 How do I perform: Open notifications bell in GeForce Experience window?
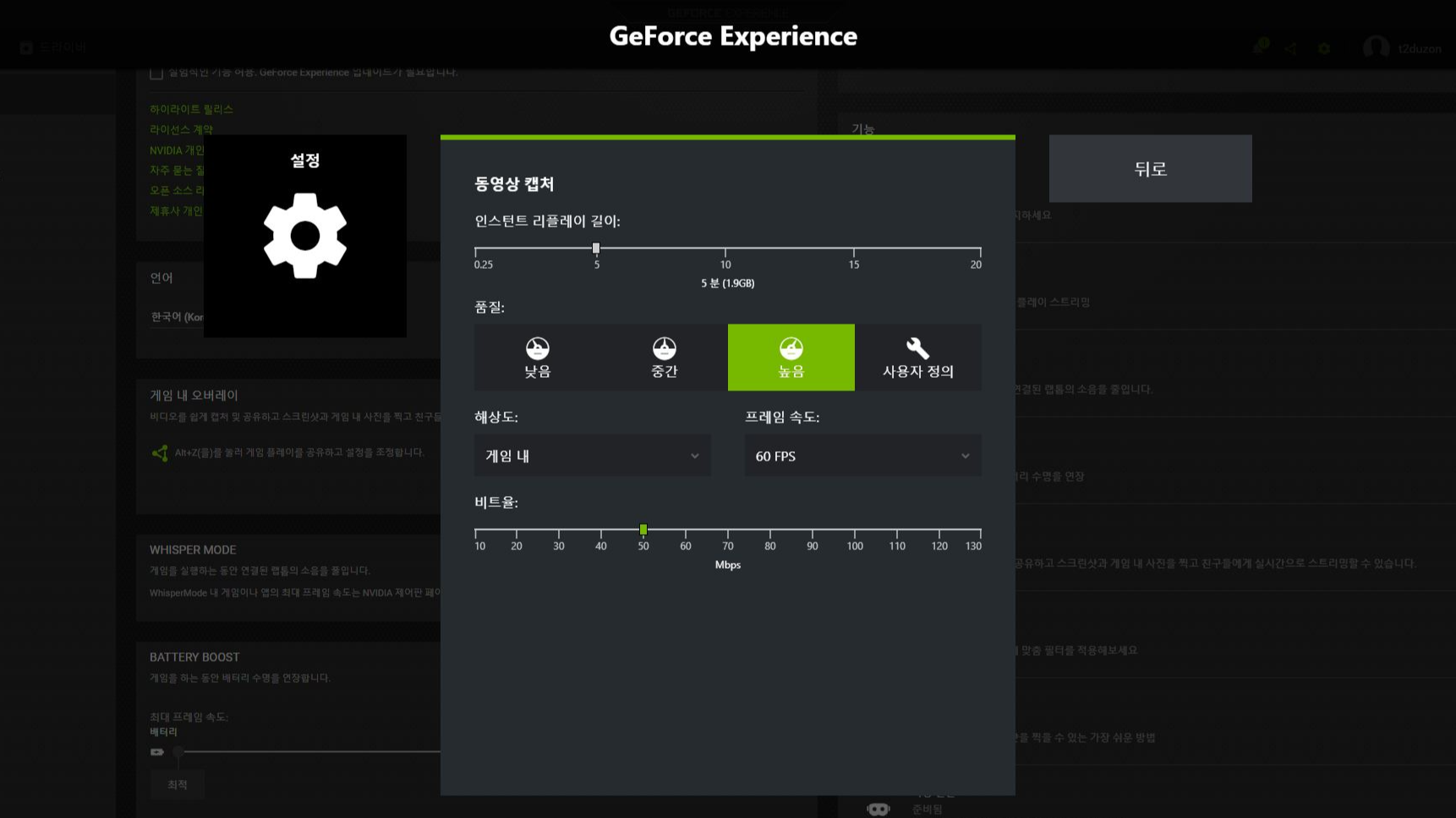tap(1259, 47)
